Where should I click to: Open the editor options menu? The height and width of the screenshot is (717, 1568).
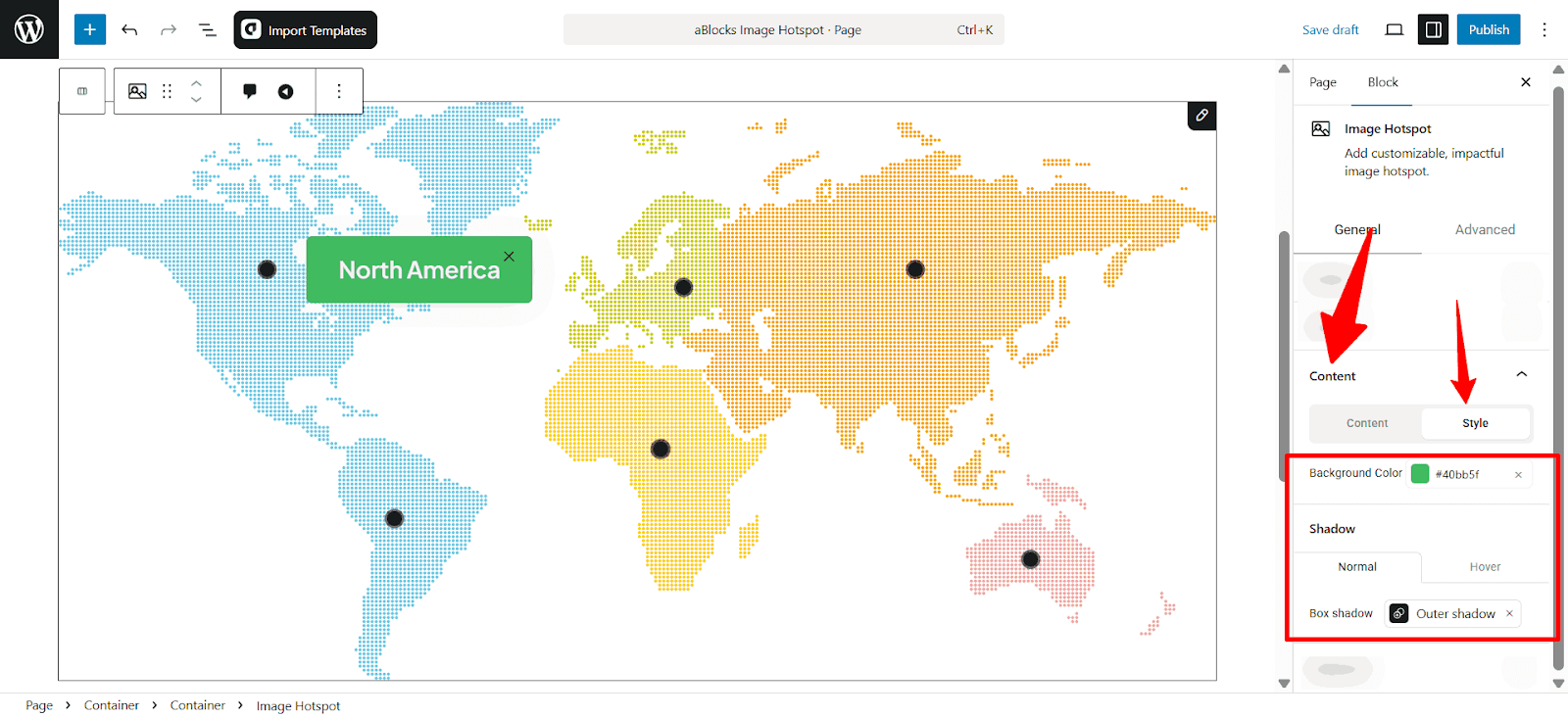(1544, 29)
